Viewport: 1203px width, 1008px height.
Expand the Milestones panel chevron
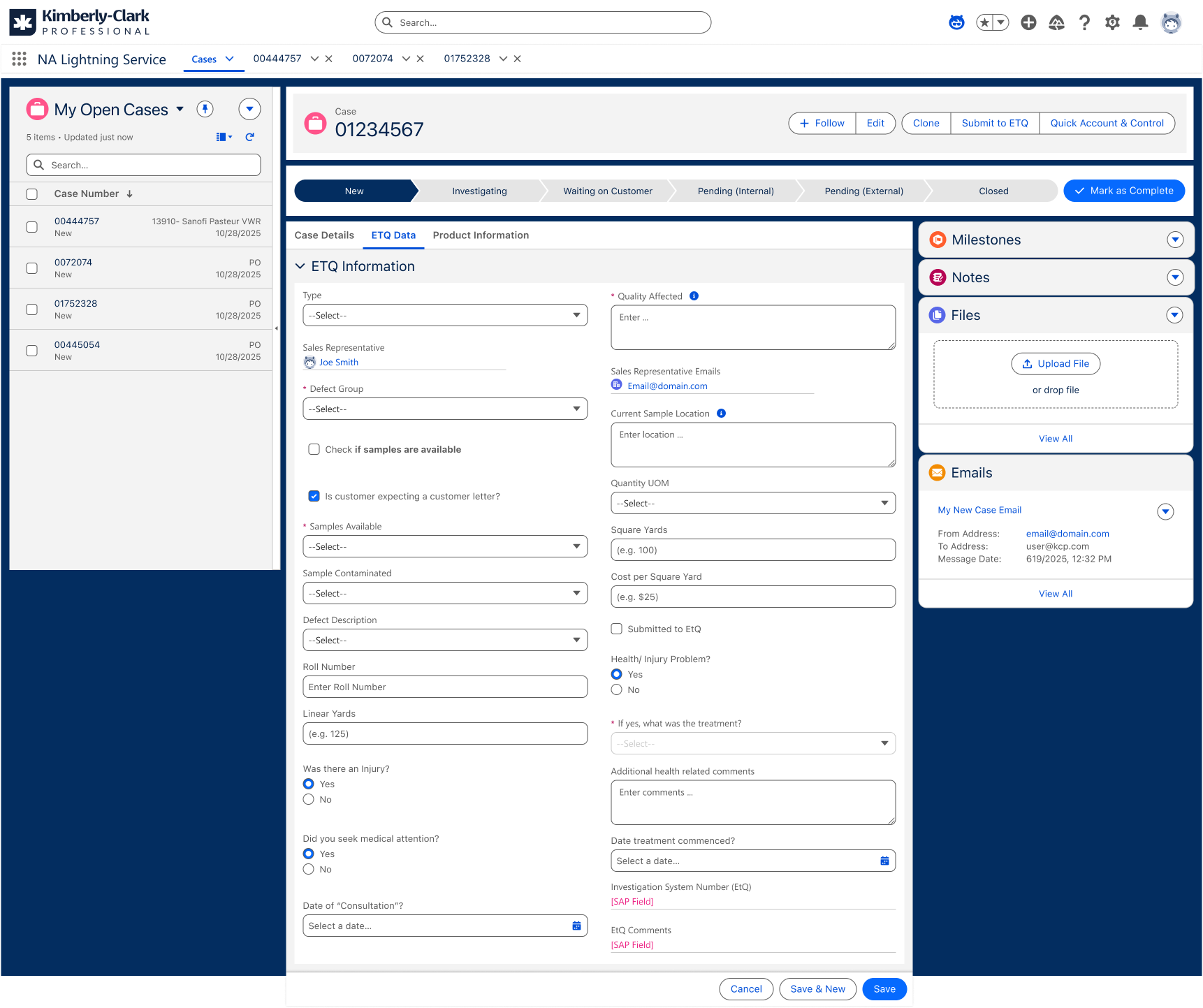click(1176, 240)
